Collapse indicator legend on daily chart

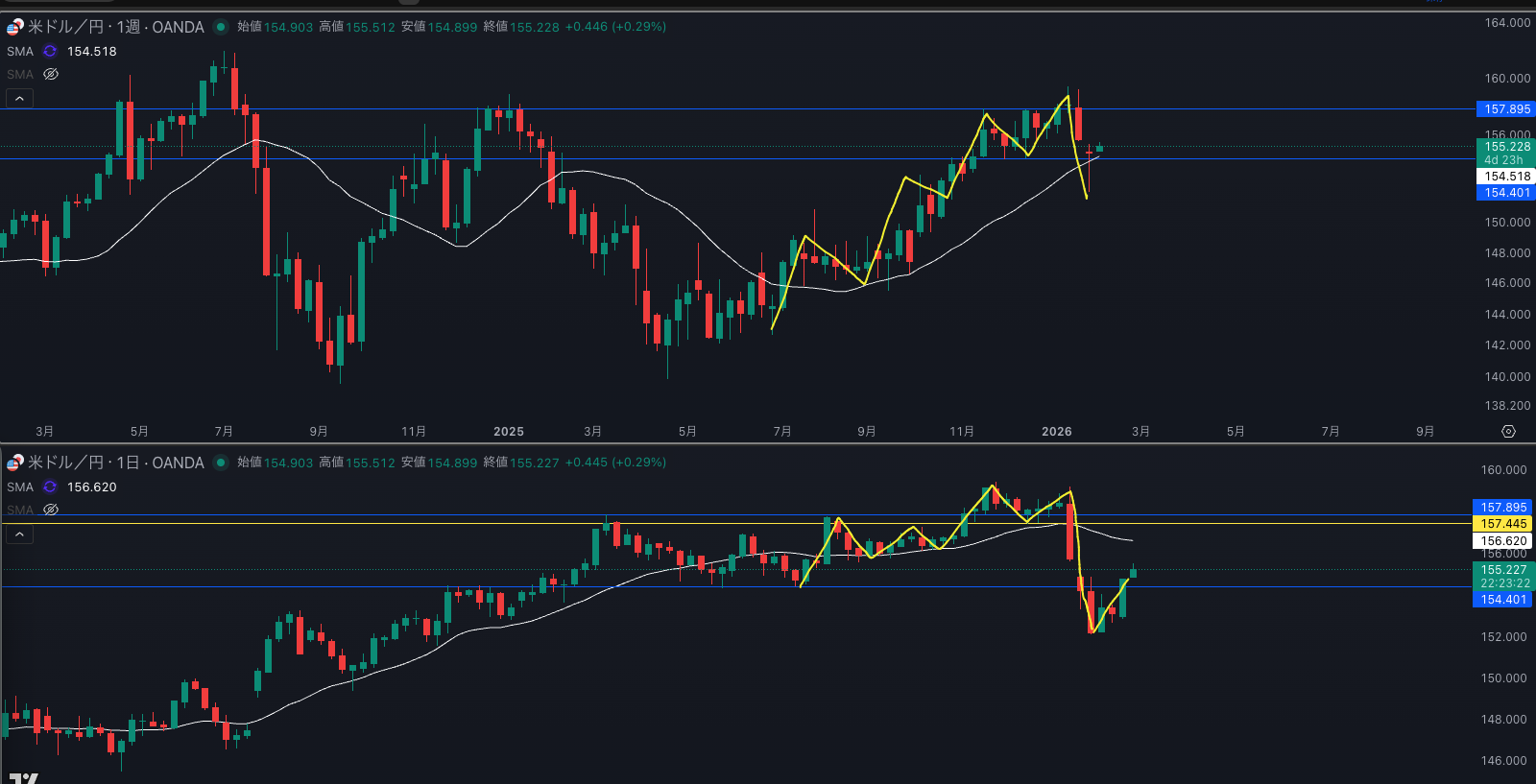coord(19,535)
